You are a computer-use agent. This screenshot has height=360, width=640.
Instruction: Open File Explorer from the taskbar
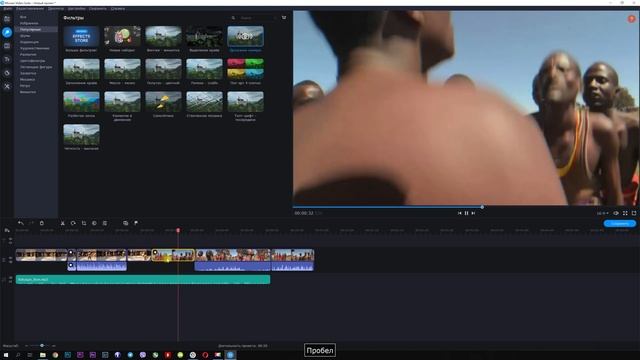pos(42,355)
